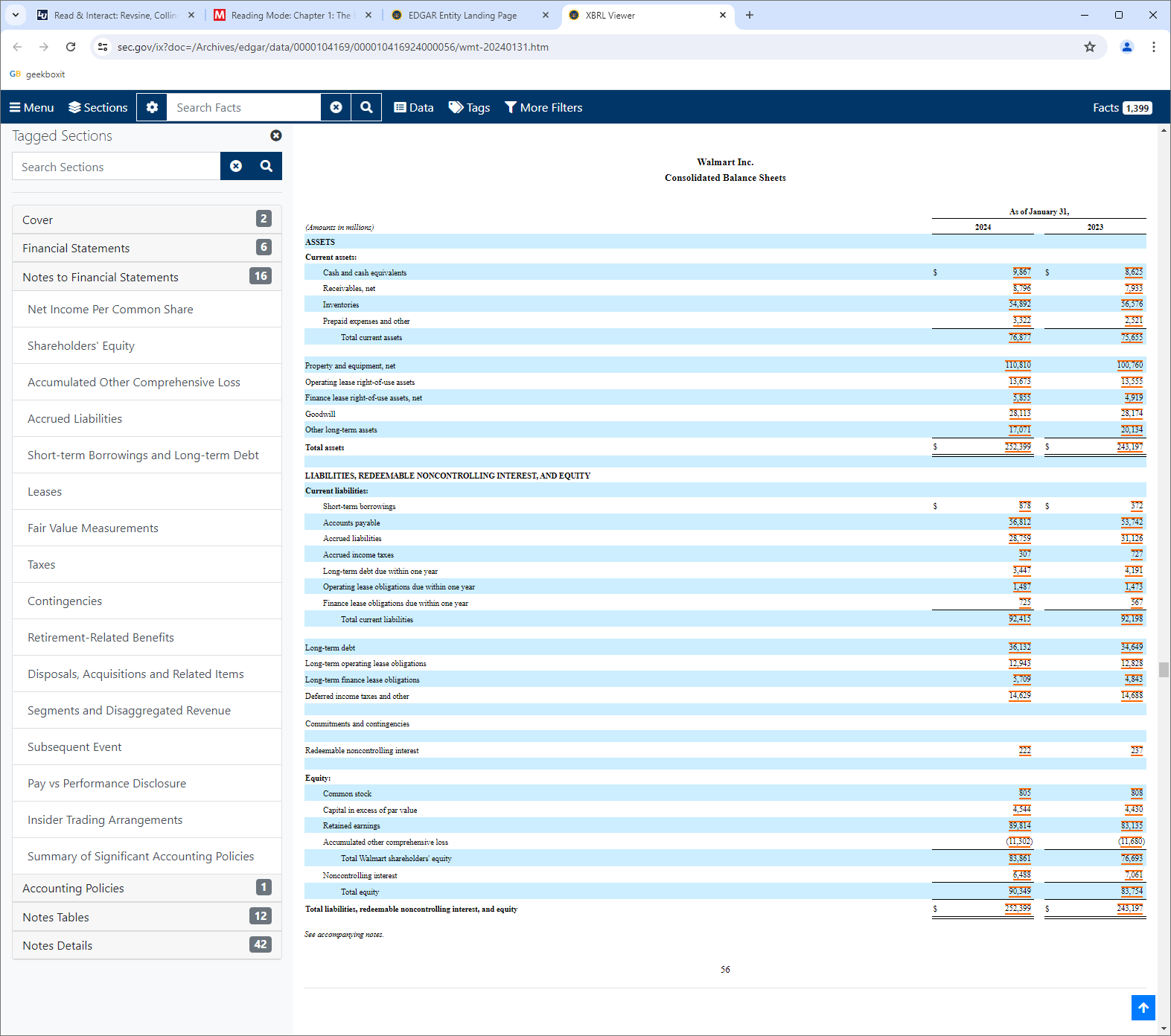Open Insider Trading Arrangements section

tap(147, 819)
